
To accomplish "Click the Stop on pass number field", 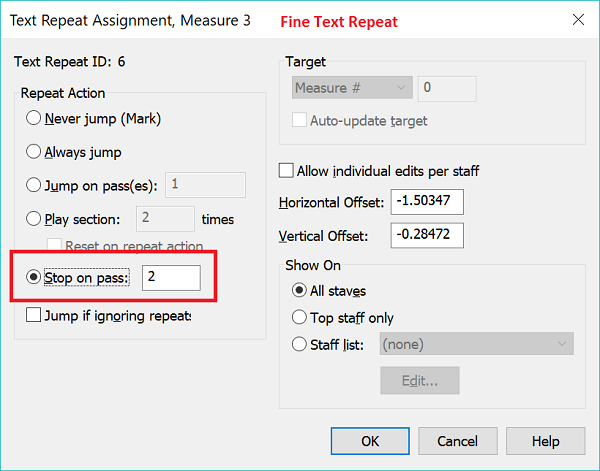I will click(x=171, y=278).
